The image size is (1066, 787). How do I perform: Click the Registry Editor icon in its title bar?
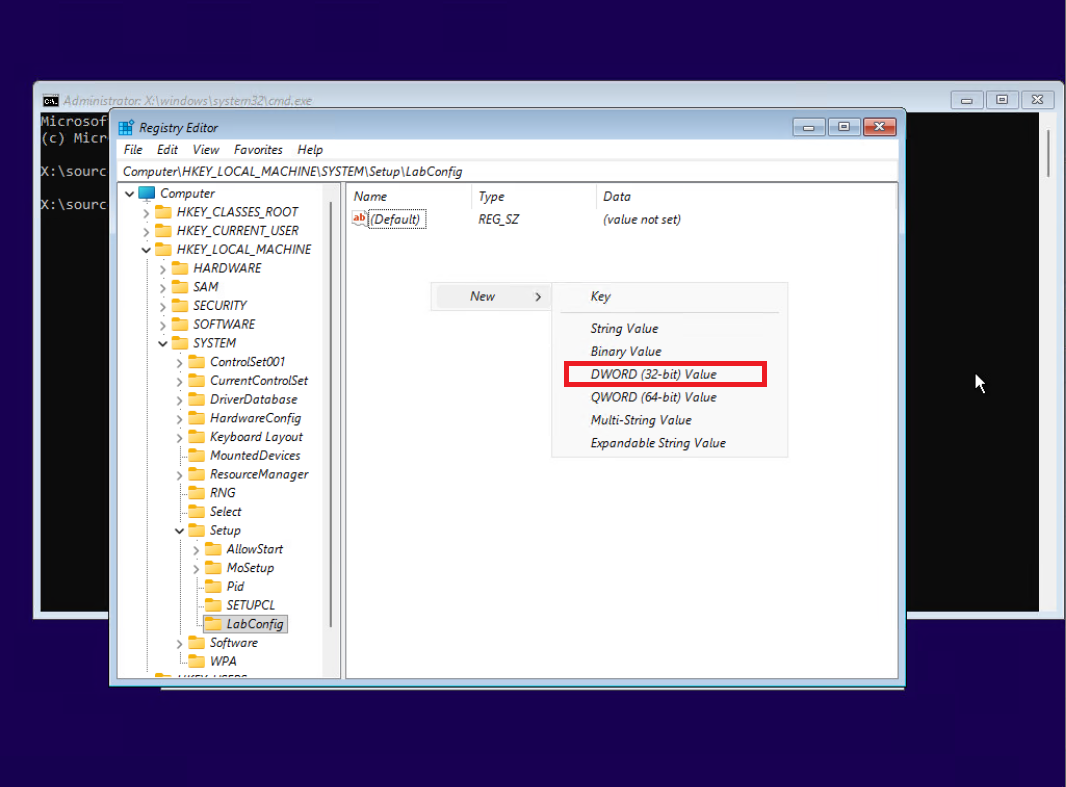click(x=125, y=127)
